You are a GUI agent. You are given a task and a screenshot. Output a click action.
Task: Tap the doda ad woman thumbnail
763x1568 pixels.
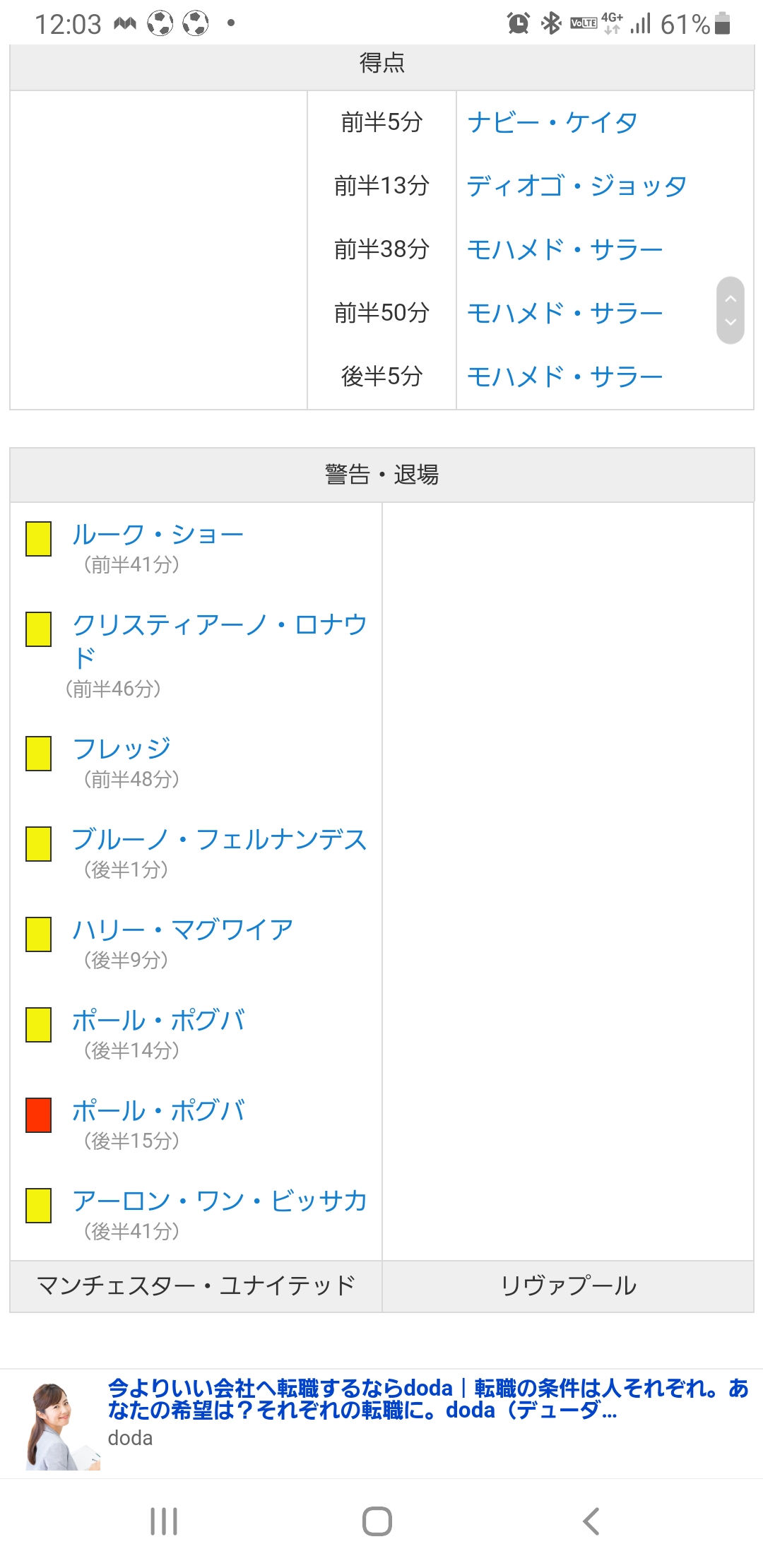tap(62, 1426)
